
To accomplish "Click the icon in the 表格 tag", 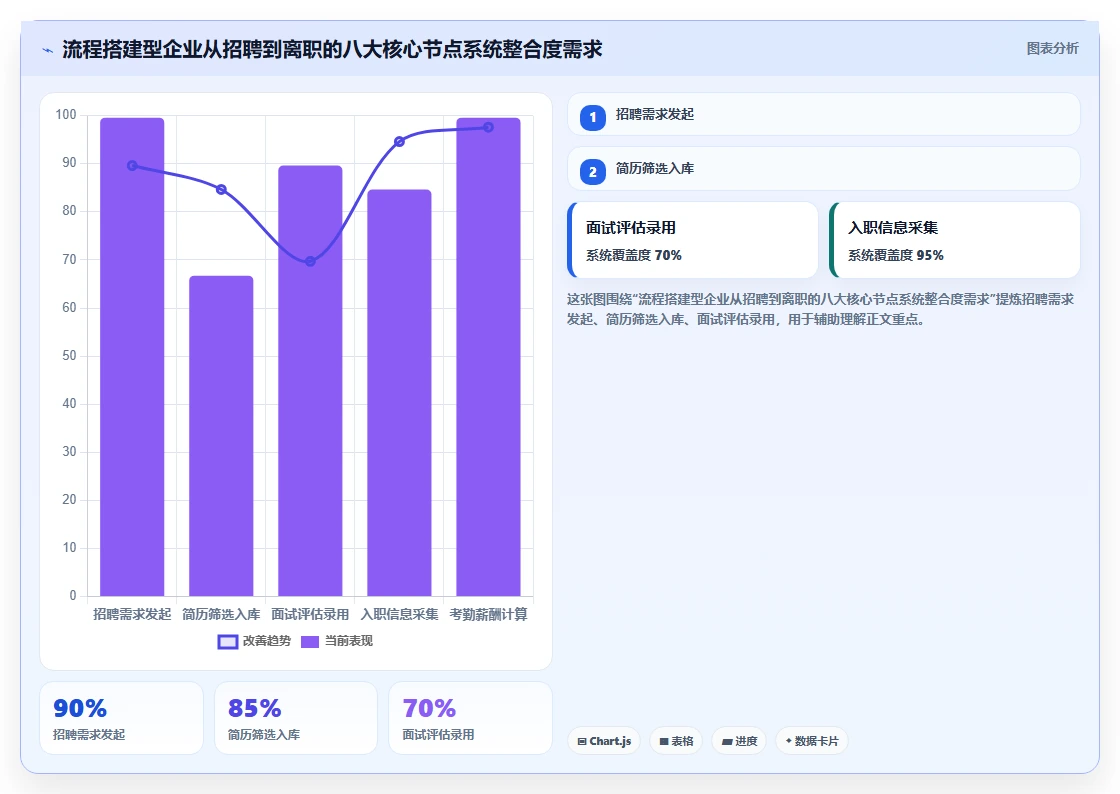I will pos(664,742).
